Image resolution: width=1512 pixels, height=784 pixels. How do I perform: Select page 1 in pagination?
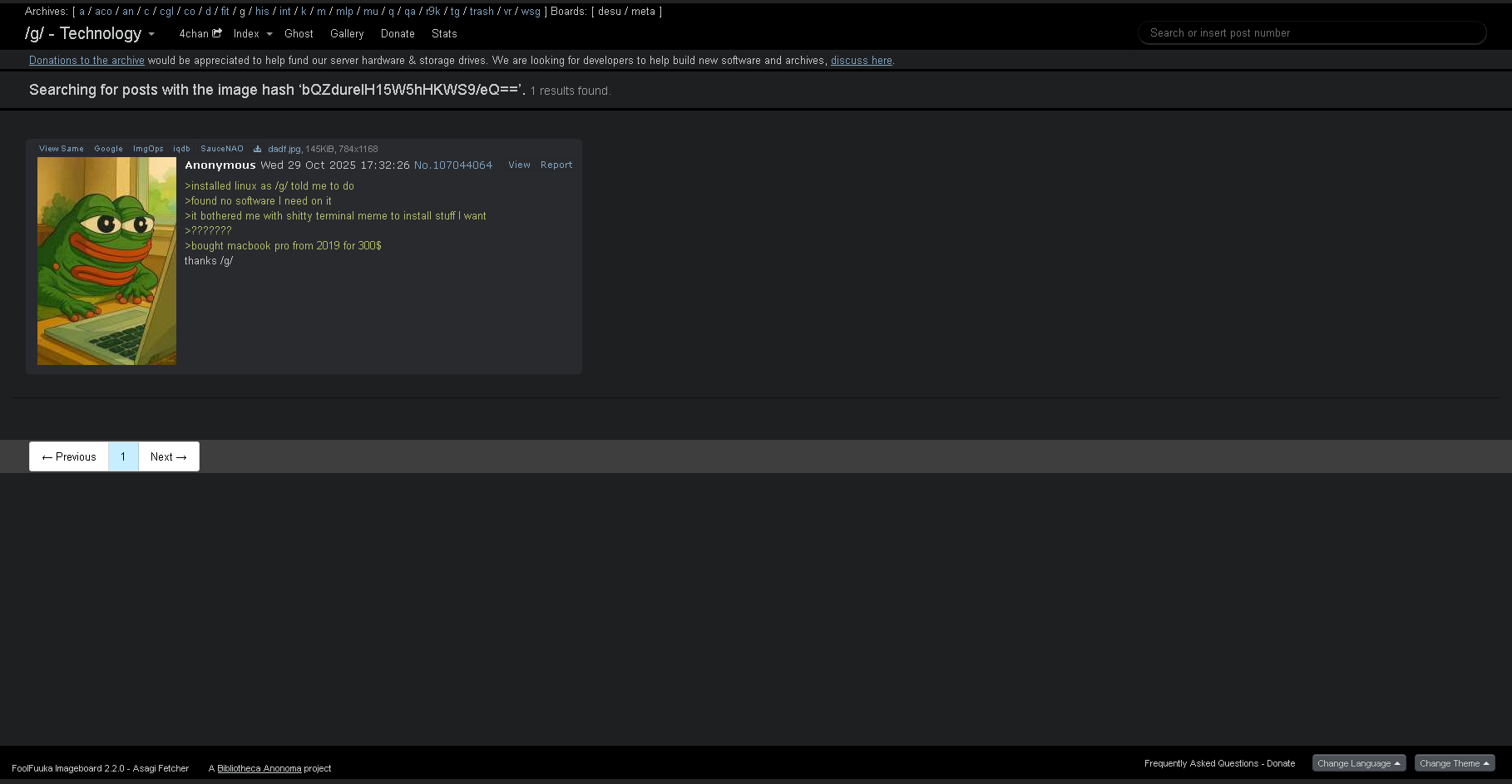pos(123,456)
